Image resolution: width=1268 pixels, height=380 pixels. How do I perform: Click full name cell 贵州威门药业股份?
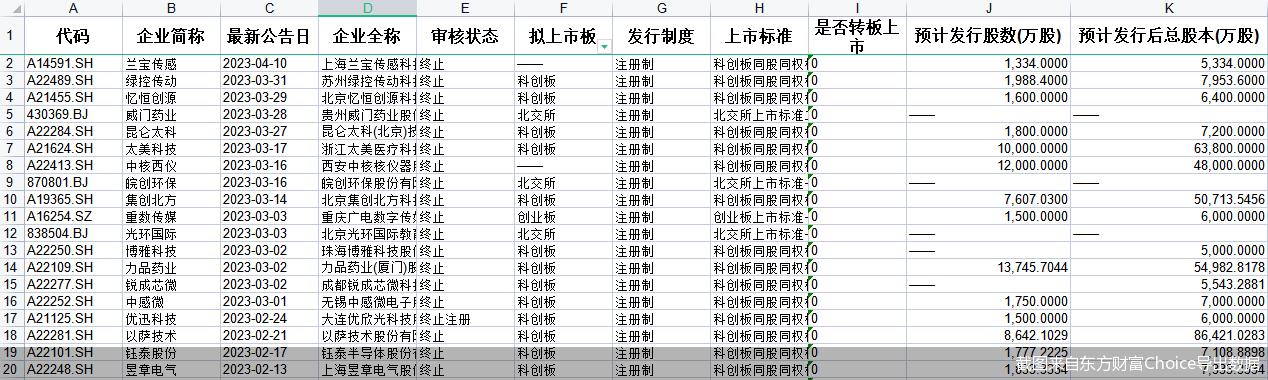[367, 115]
